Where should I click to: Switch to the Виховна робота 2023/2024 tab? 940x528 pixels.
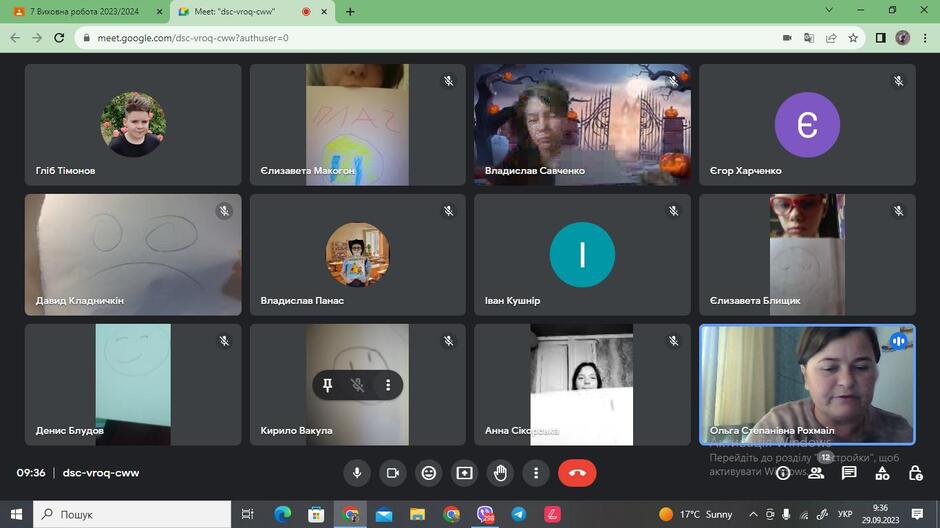(x=86, y=11)
